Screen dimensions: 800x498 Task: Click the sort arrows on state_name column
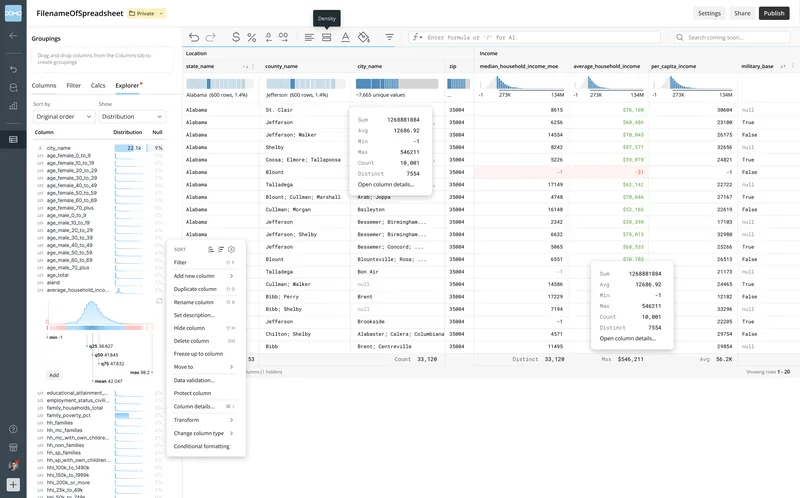tap(245, 66)
